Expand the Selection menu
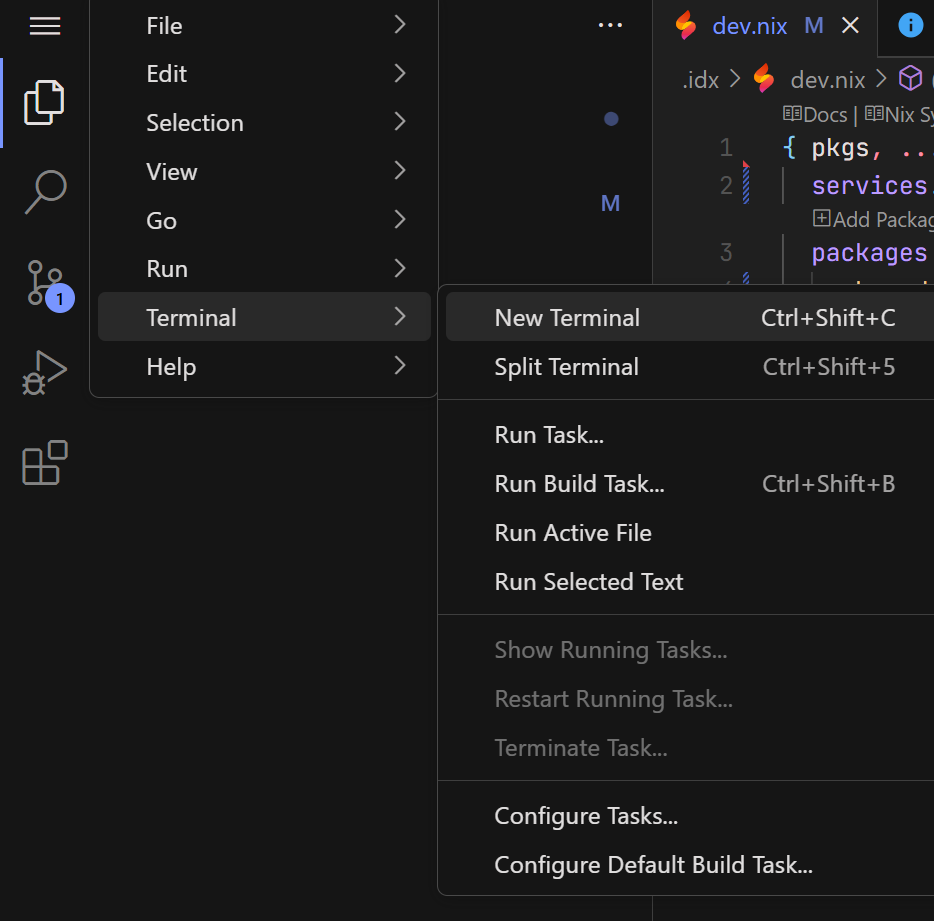 (264, 123)
